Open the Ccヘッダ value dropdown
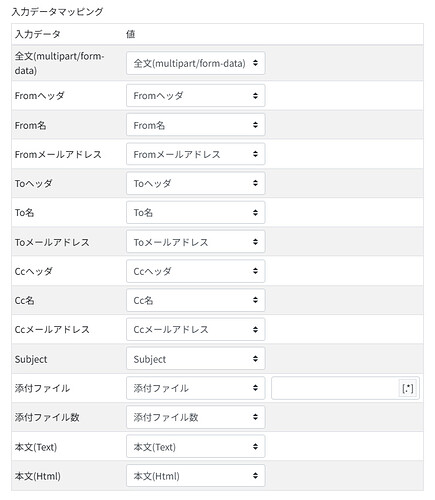 [x=196, y=271]
